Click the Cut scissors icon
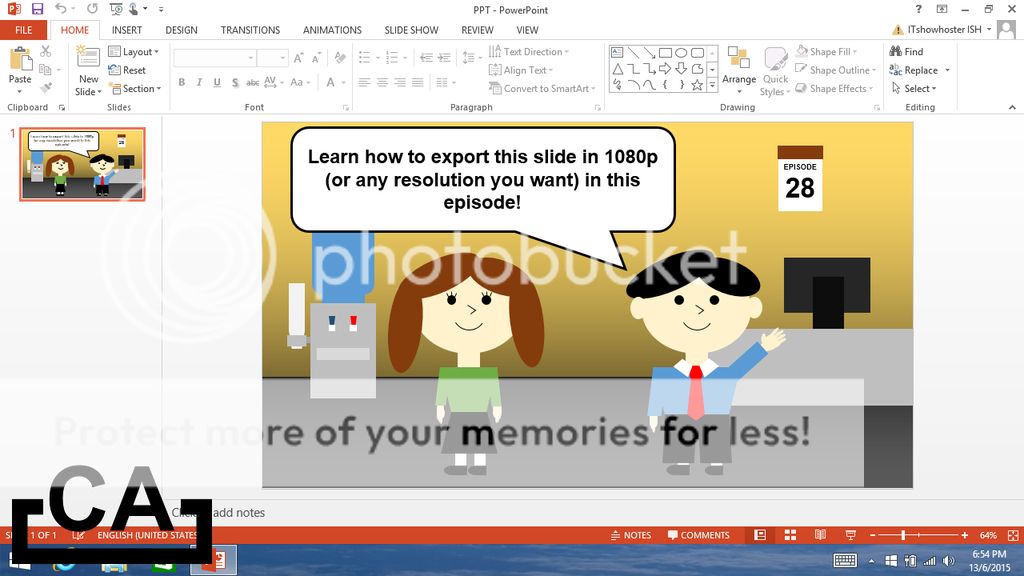The height and width of the screenshot is (576, 1024). click(46, 52)
